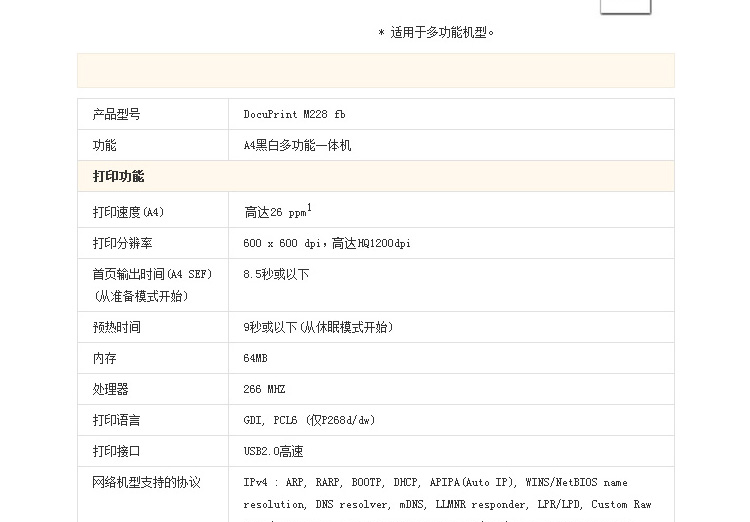Select the '8.5秒或以下' value
The image size is (750, 522).
point(276,274)
